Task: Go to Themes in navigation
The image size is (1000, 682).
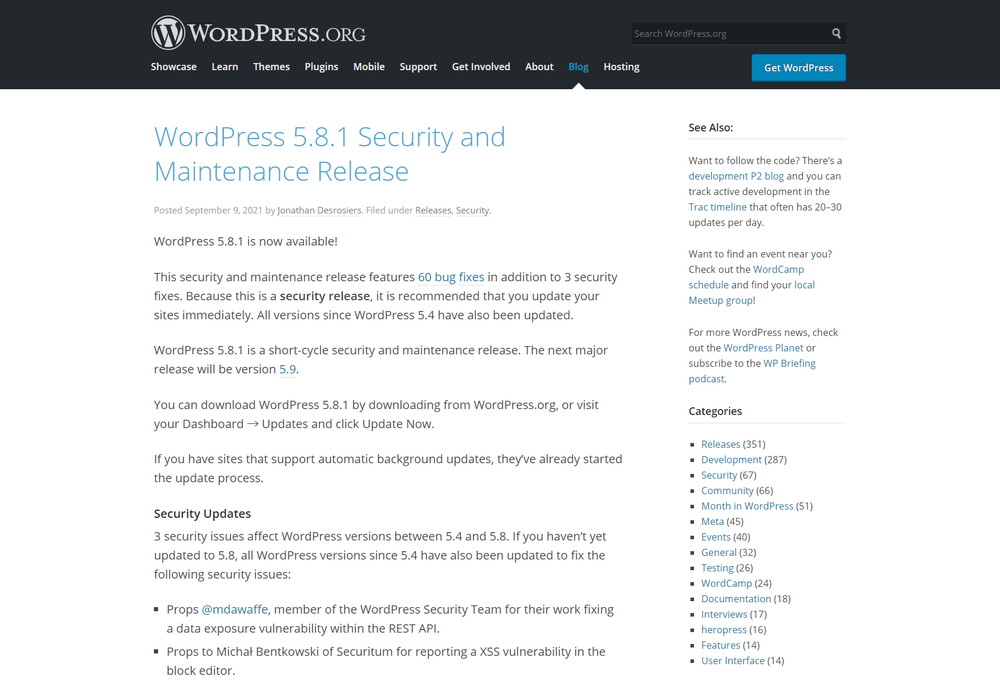Action: [271, 66]
